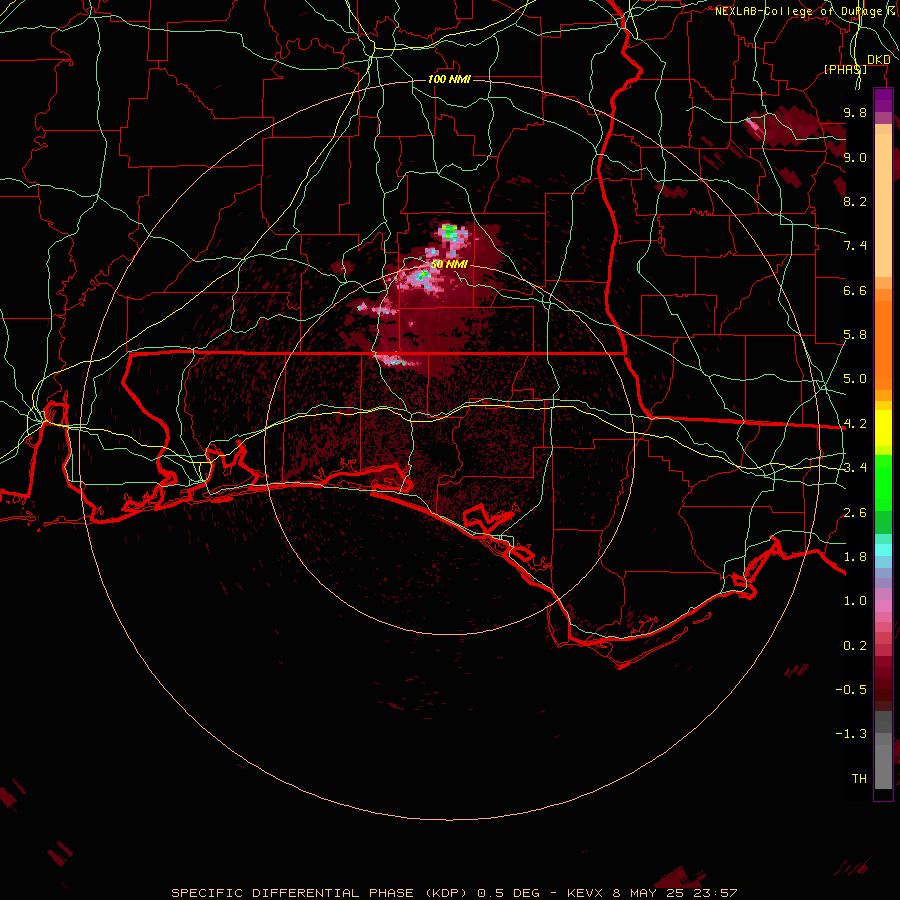Click the 0.2 scale value
The height and width of the screenshot is (900, 900).
coord(855,646)
